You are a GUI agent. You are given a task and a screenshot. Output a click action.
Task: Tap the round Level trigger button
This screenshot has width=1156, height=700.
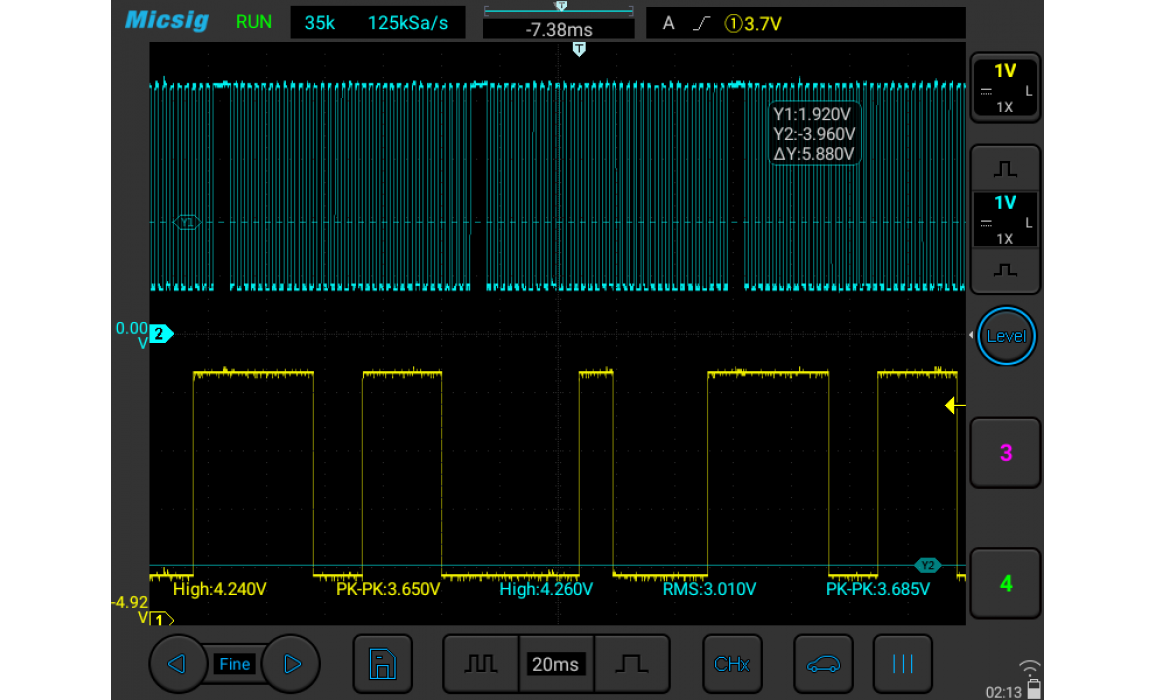click(x=1005, y=336)
